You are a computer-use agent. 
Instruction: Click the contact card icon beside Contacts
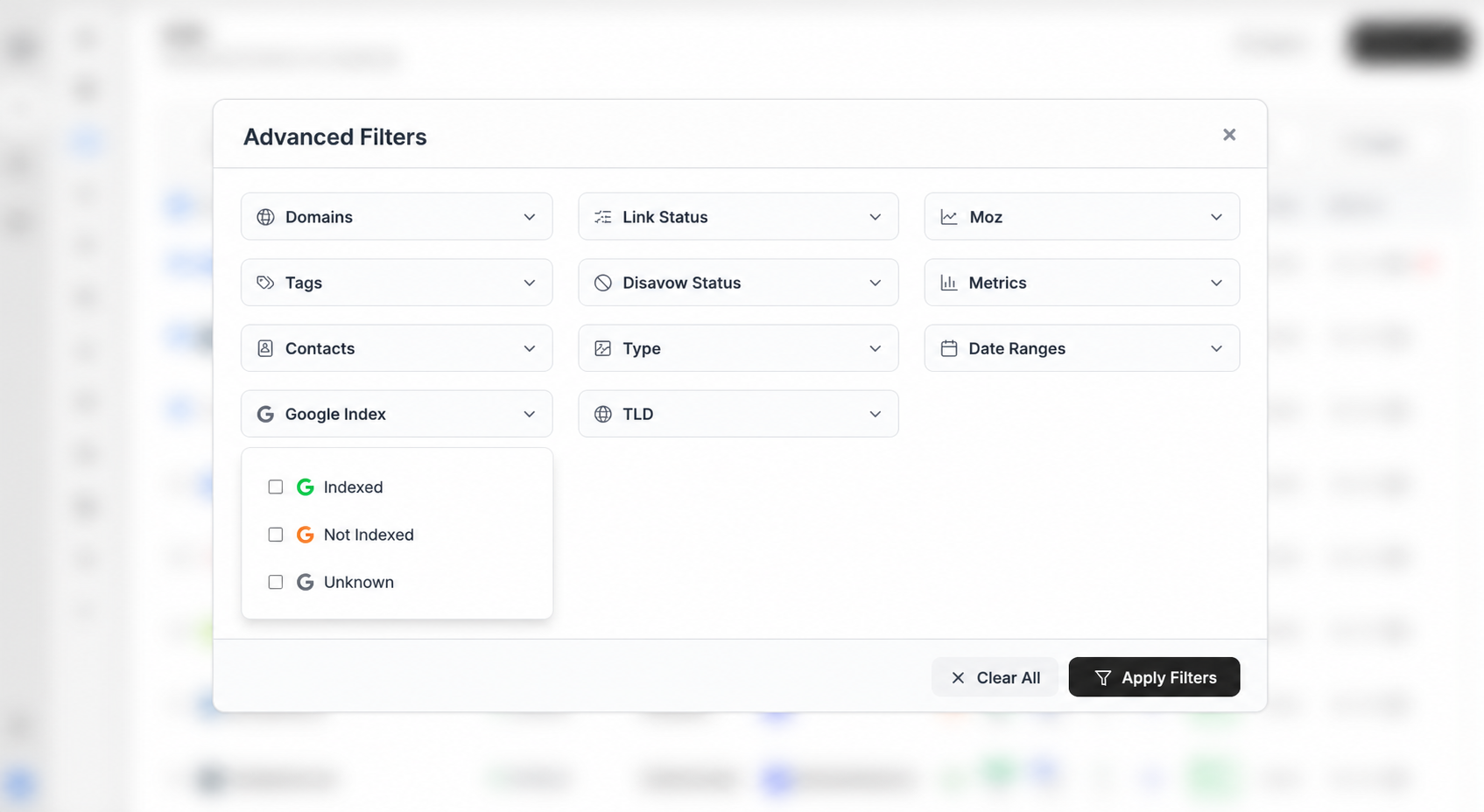(265, 348)
